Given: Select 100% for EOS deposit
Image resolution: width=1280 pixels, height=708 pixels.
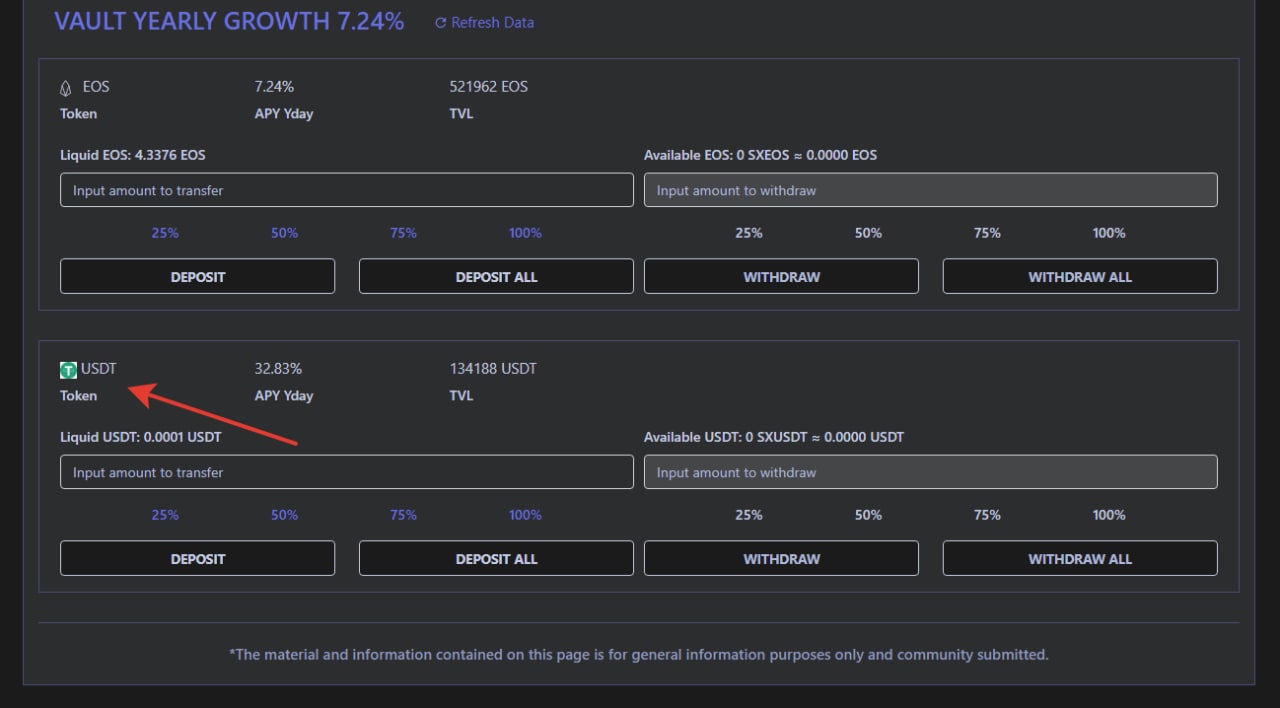Looking at the screenshot, I should (x=525, y=233).
